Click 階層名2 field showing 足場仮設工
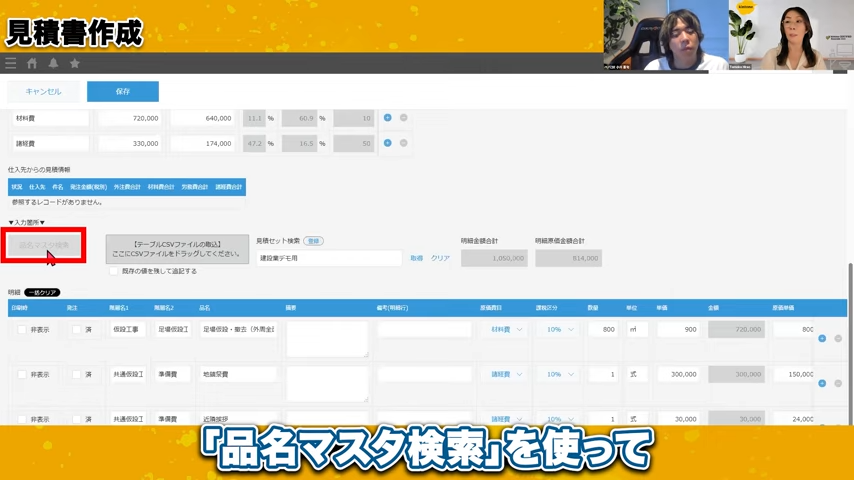Image resolution: width=854 pixels, height=480 pixels. (173, 330)
